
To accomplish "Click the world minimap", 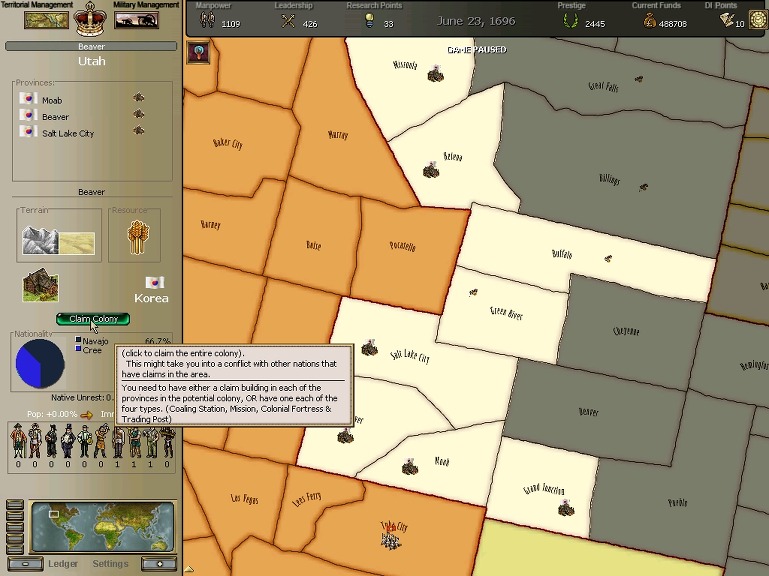I will pyautogui.click(x=102, y=526).
